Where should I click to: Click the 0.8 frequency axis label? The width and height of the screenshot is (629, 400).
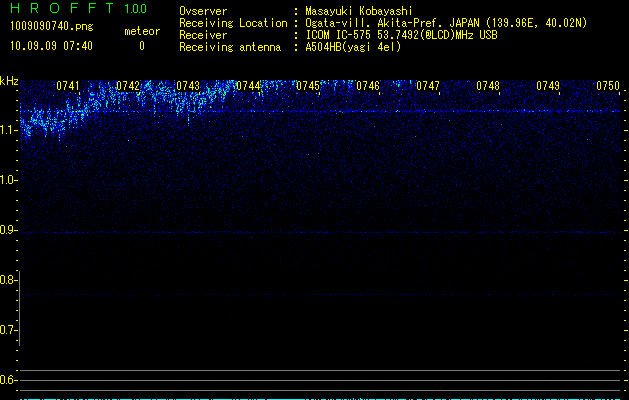[8, 280]
